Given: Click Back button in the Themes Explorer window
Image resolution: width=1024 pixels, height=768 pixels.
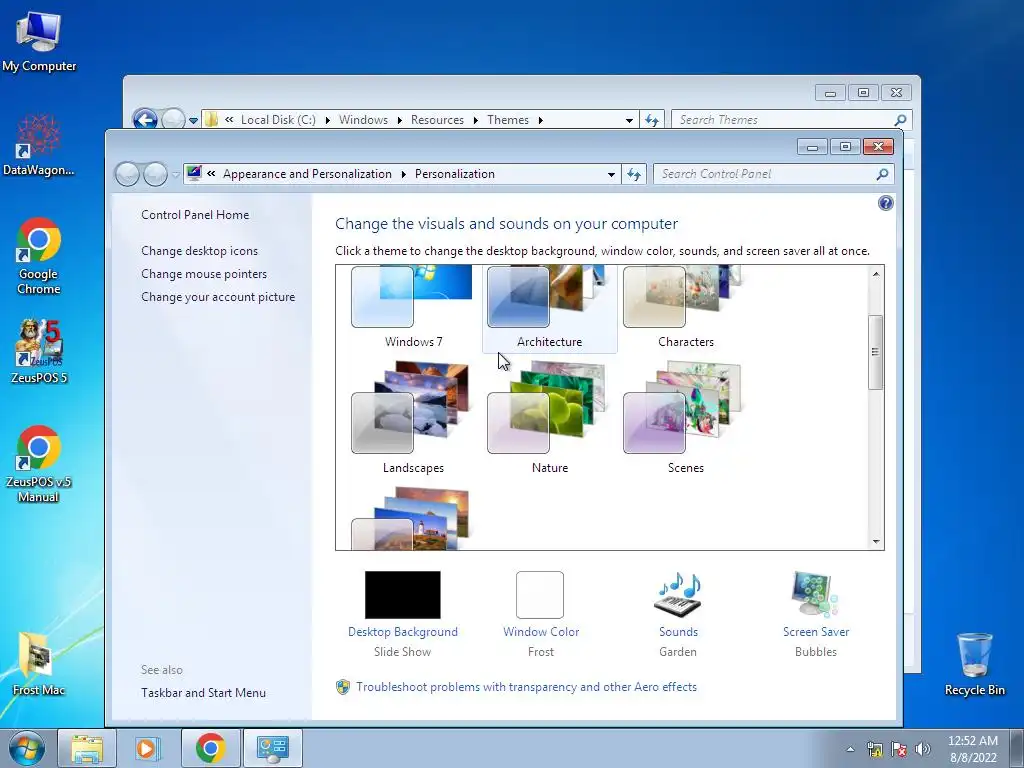Looking at the screenshot, I should [145, 120].
